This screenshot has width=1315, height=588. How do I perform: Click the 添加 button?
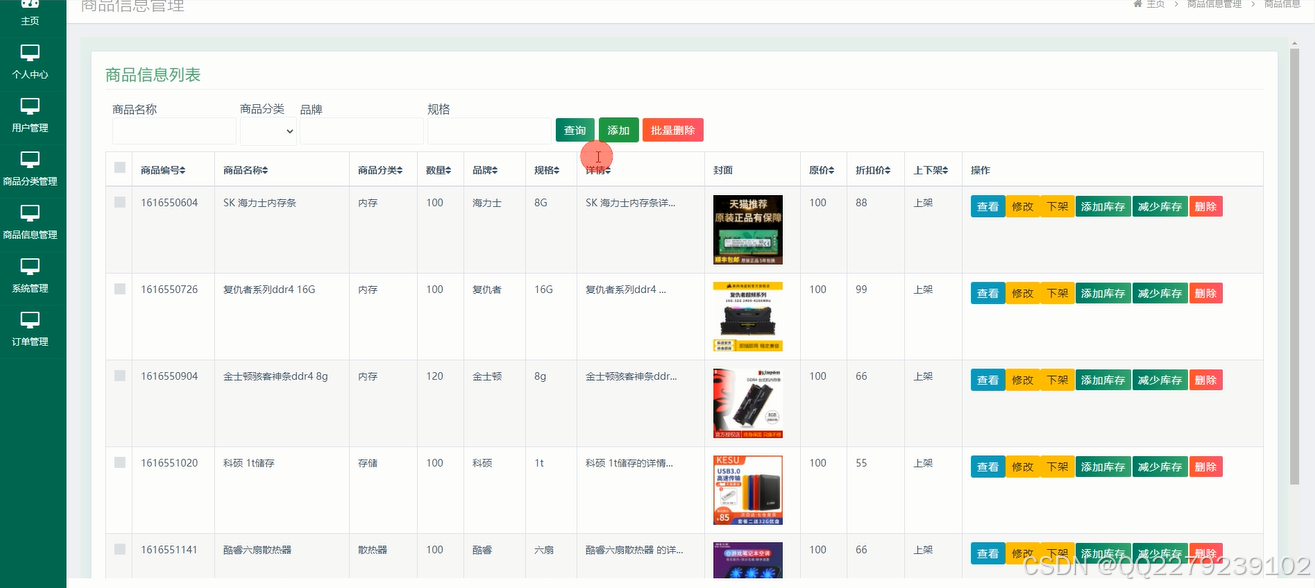point(619,130)
